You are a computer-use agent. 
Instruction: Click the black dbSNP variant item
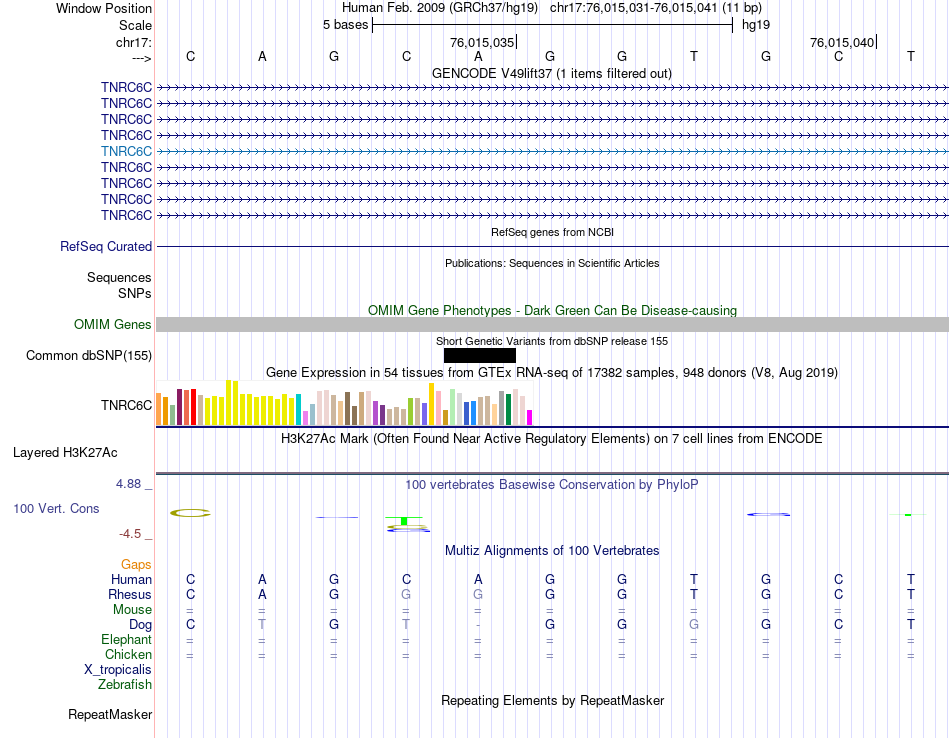[480, 356]
